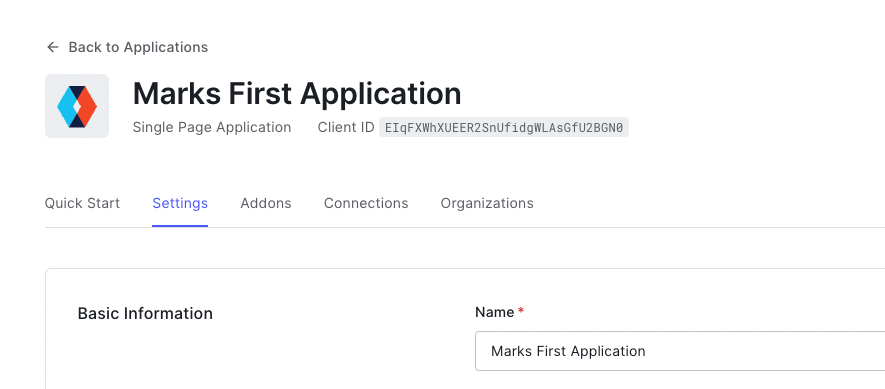Click the back arrow icon
The image size is (885, 389).
(52, 47)
